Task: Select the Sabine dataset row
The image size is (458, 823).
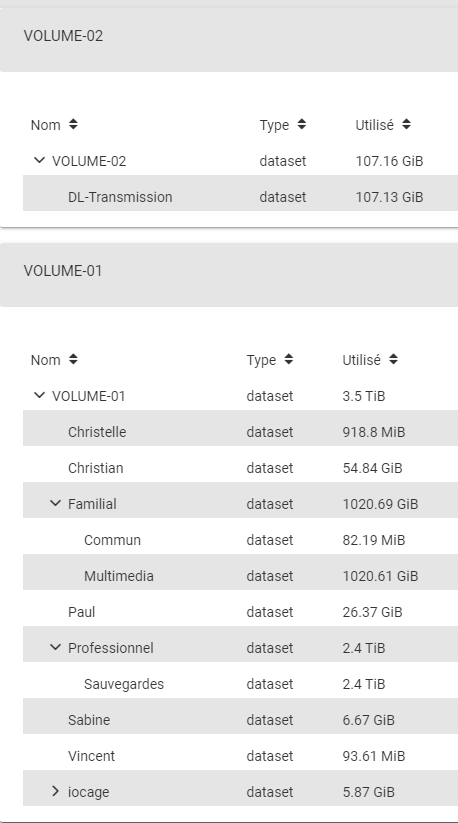Action: (240, 720)
